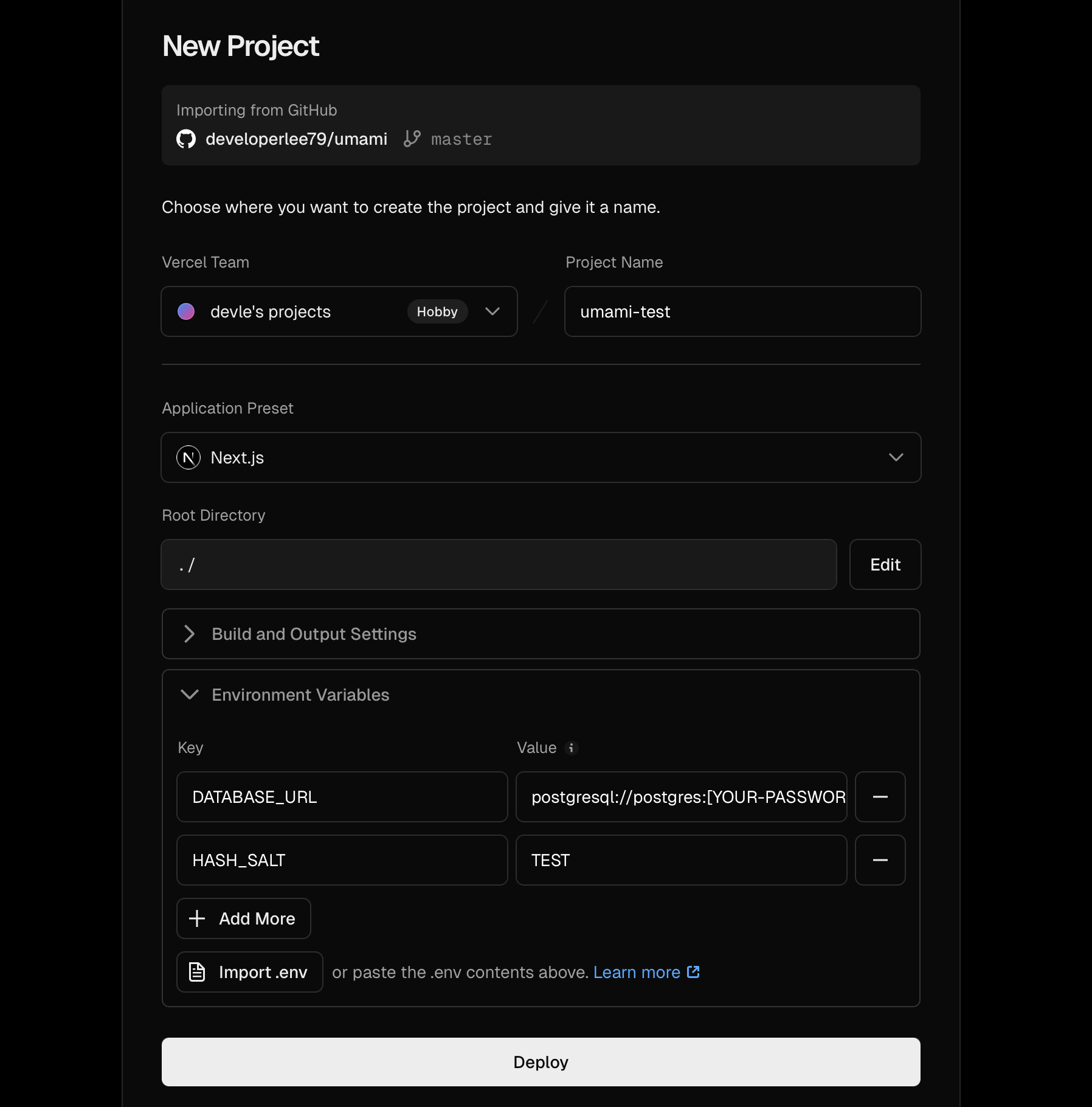Click the GitHub octocat icon
Screen dimensions: 1092x1107
(x=186, y=139)
